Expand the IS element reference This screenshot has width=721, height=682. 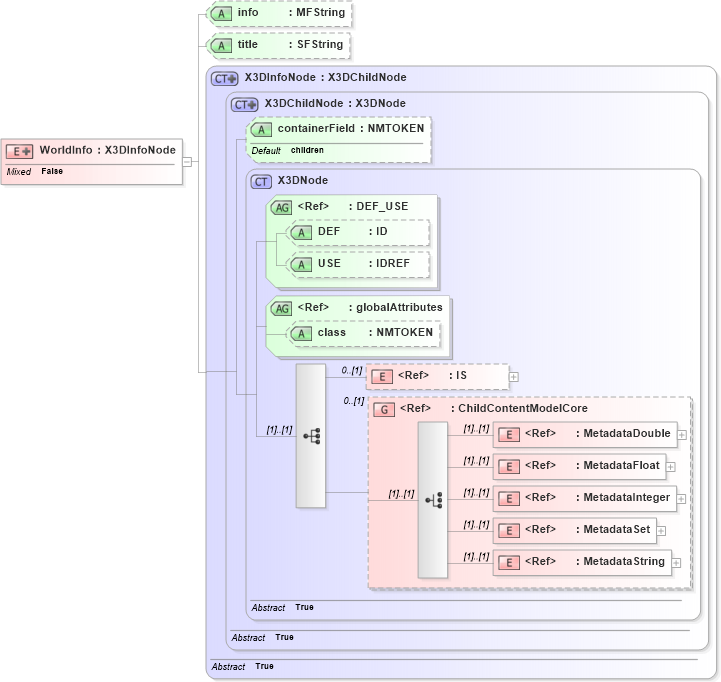point(514,377)
